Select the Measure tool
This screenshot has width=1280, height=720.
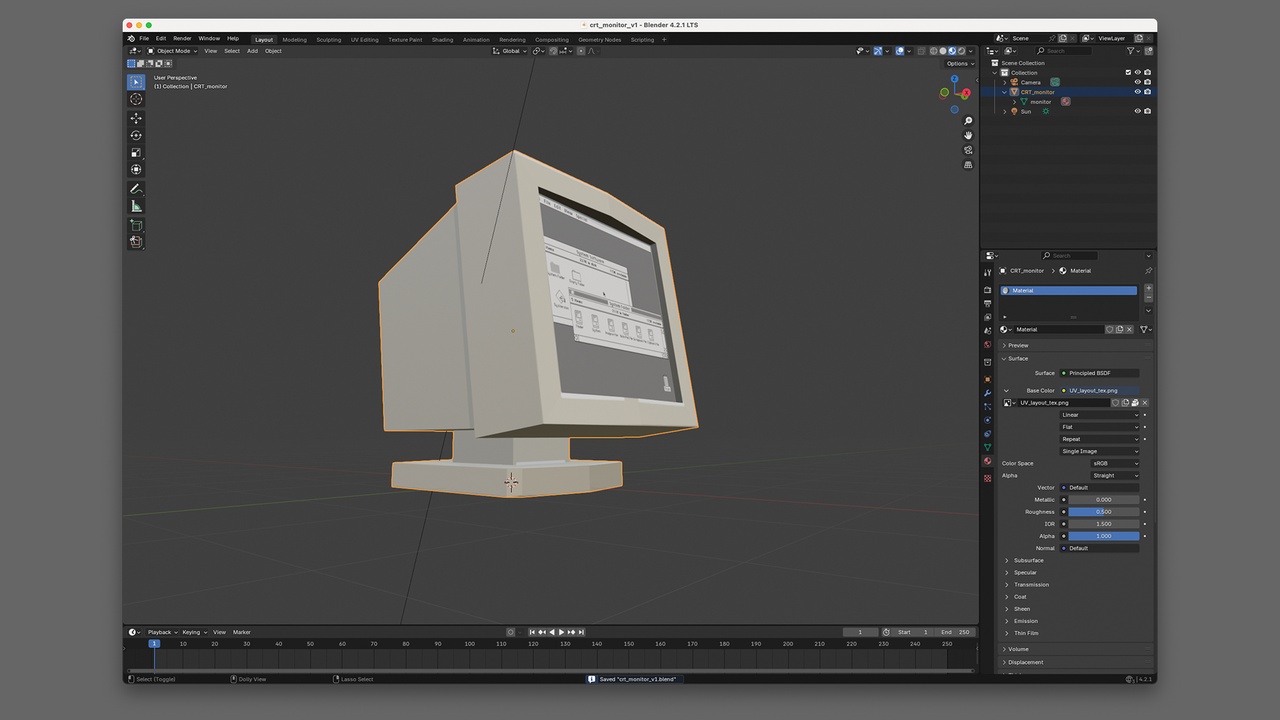(x=136, y=205)
